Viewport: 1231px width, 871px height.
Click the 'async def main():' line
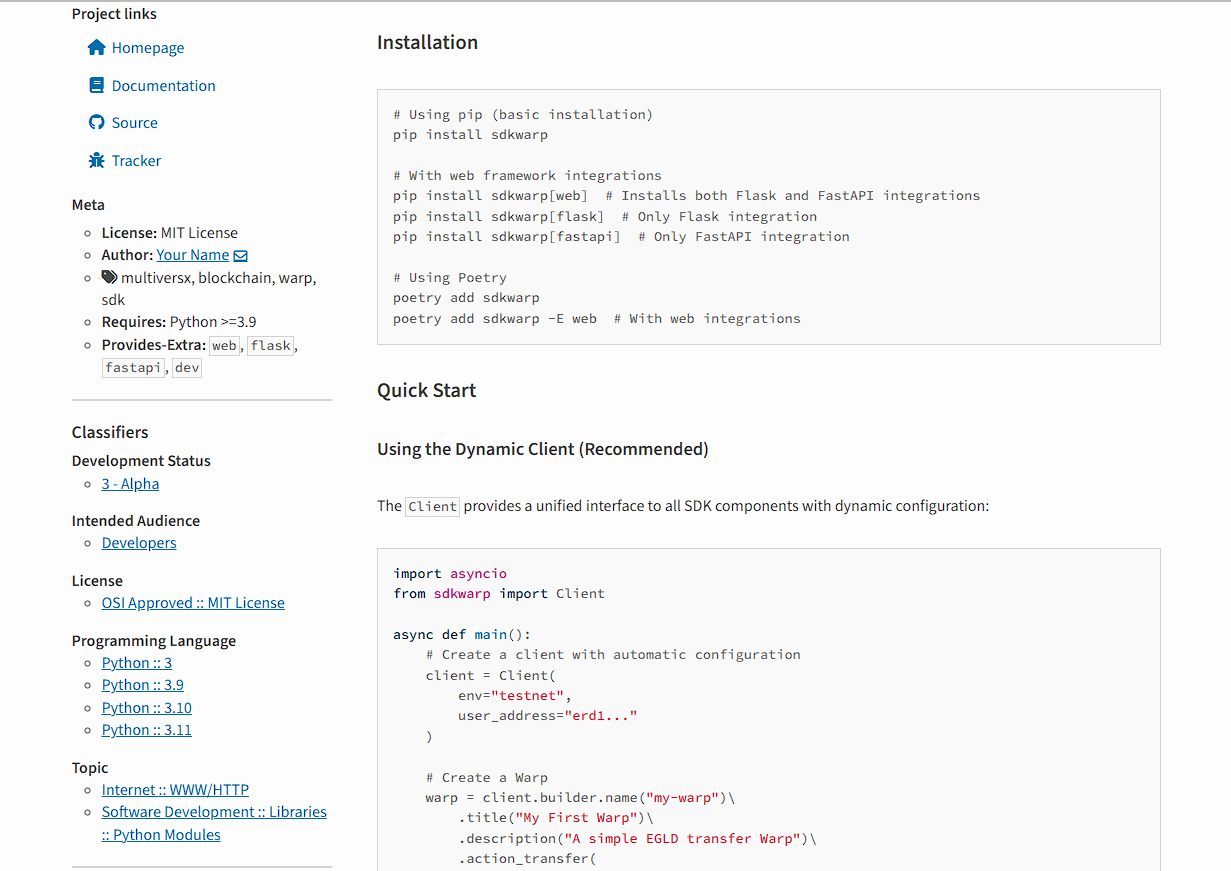pyautogui.click(x=462, y=635)
